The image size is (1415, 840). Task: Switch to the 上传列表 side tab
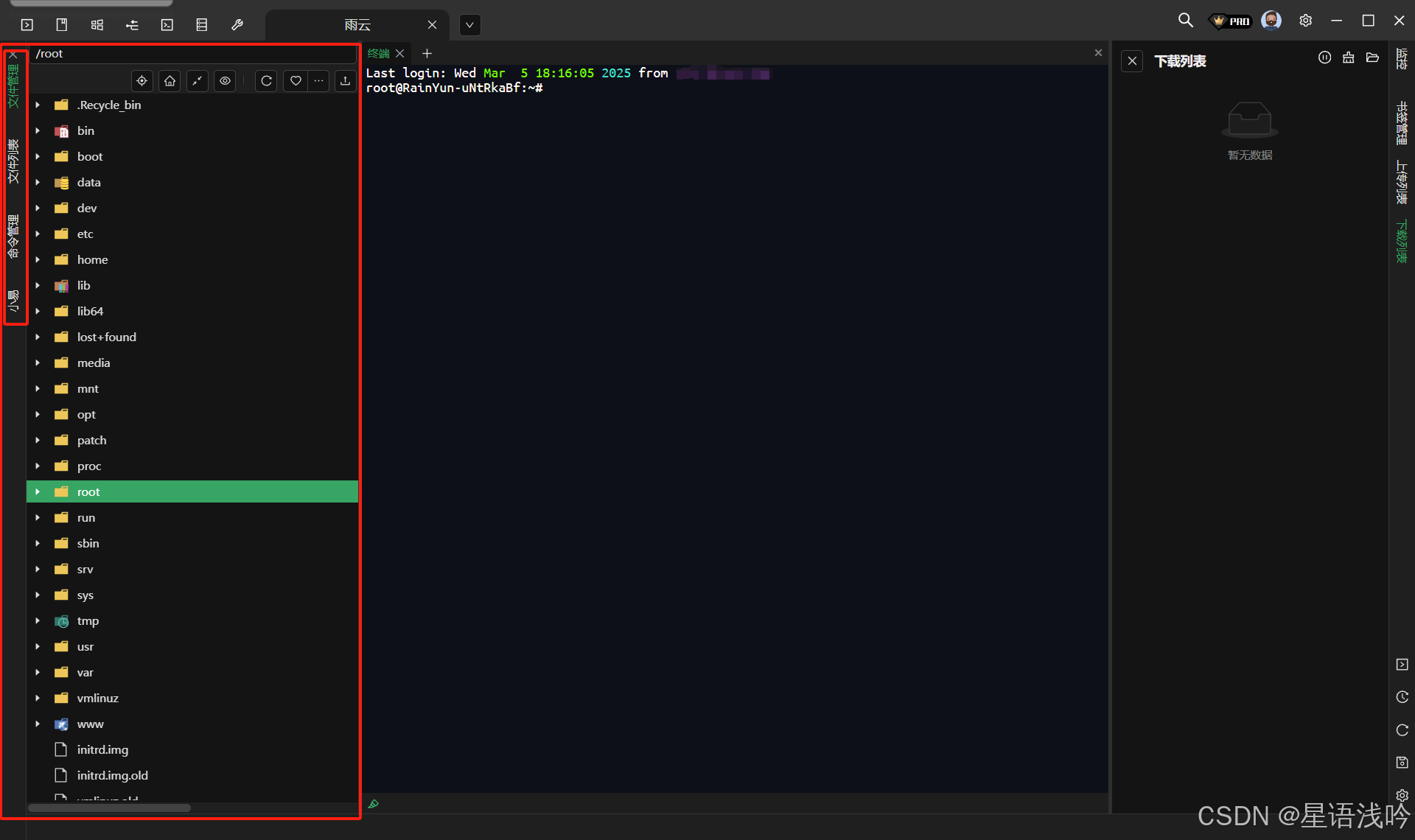click(x=1402, y=182)
